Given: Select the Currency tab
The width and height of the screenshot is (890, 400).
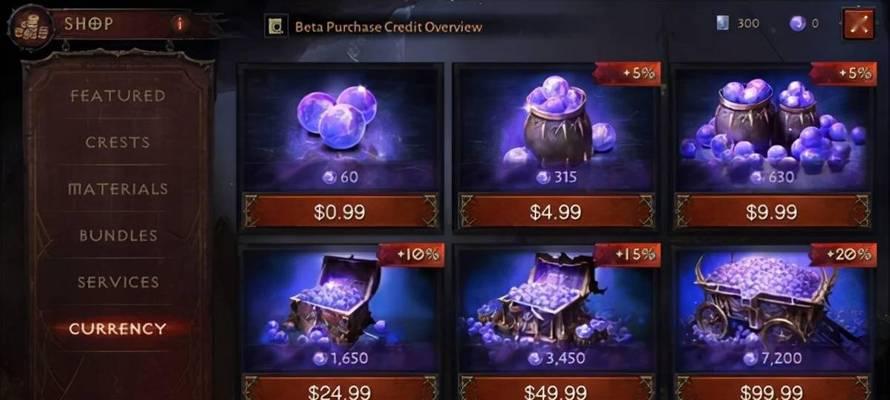Looking at the screenshot, I should coord(118,329).
